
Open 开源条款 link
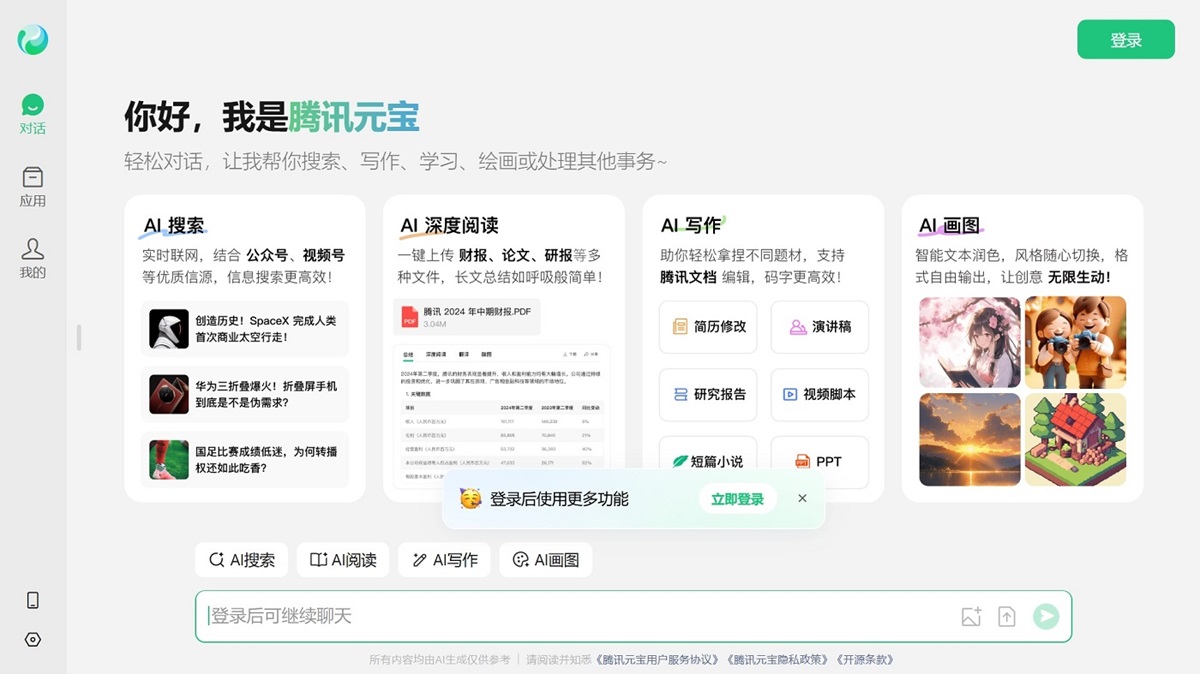click(863, 660)
